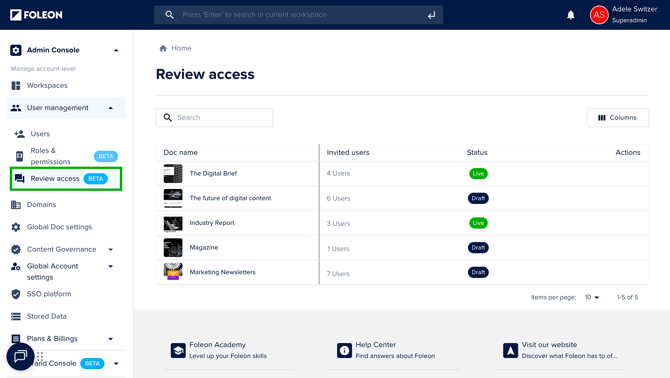The width and height of the screenshot is (670, 378).
Task: Click '6 Users' invited users cell
Action: [x=338, y=199]
